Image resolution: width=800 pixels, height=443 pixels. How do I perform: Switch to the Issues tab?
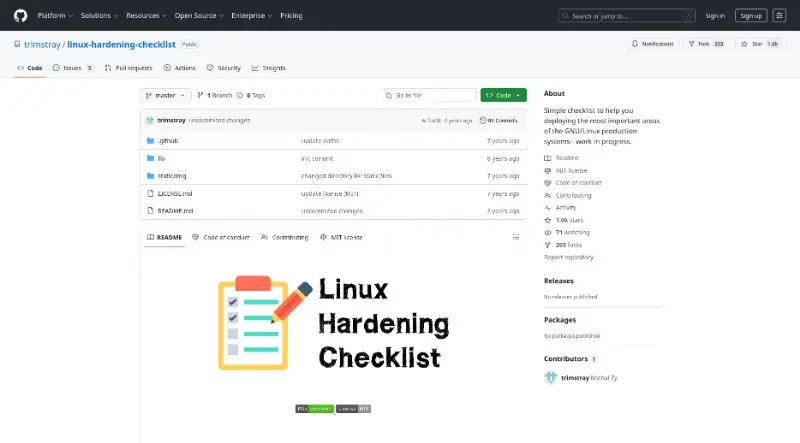pyautogui.click(x=72, y=68)
